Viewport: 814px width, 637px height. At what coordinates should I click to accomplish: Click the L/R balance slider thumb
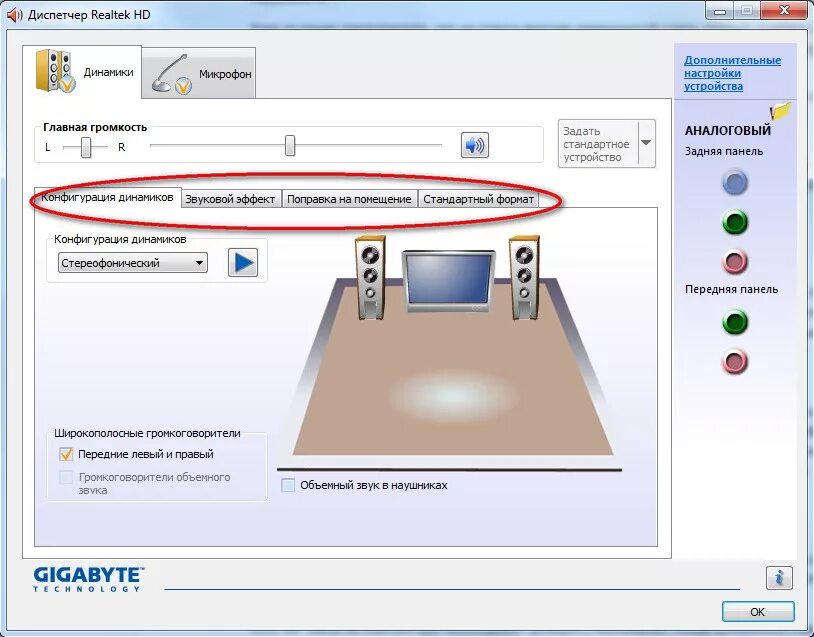(86, 147)
